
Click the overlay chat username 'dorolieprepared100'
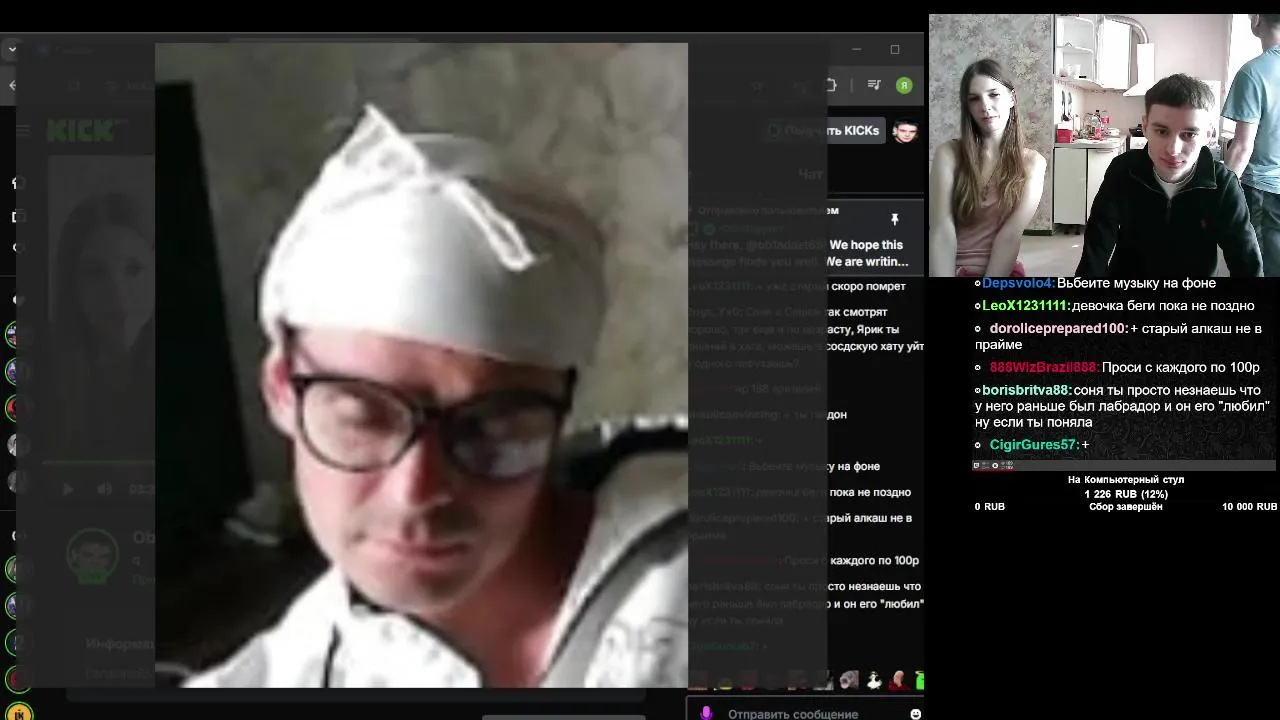pyautogui.click(x=1057, y=328)
